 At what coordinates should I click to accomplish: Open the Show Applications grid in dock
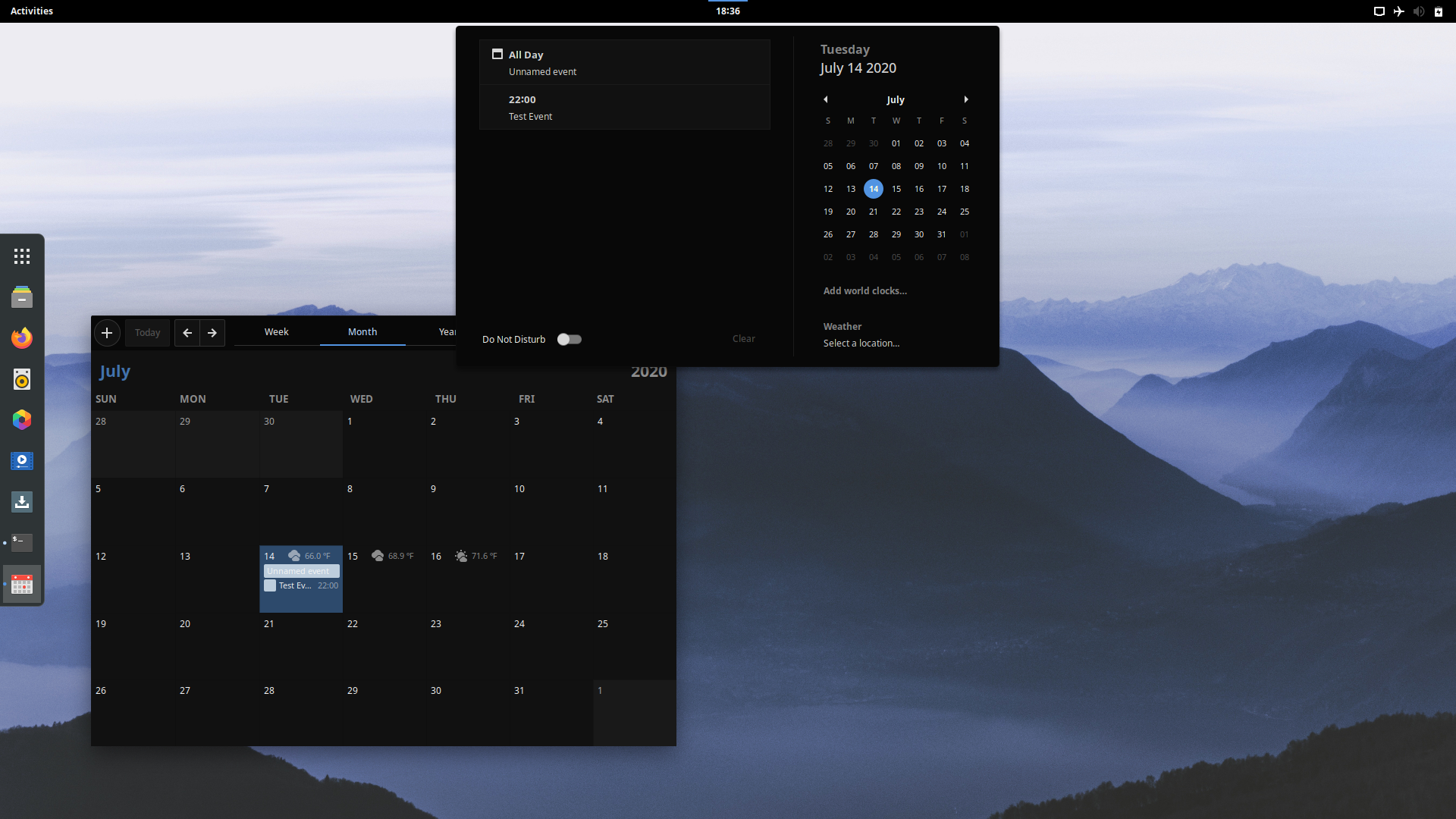(22, 256)
